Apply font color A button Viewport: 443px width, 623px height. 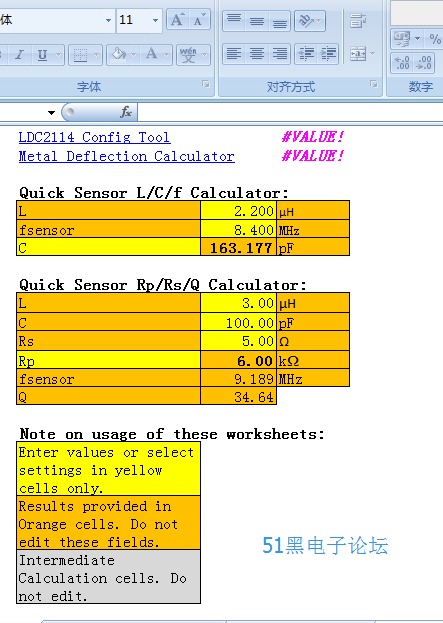[x=151, y=54]
